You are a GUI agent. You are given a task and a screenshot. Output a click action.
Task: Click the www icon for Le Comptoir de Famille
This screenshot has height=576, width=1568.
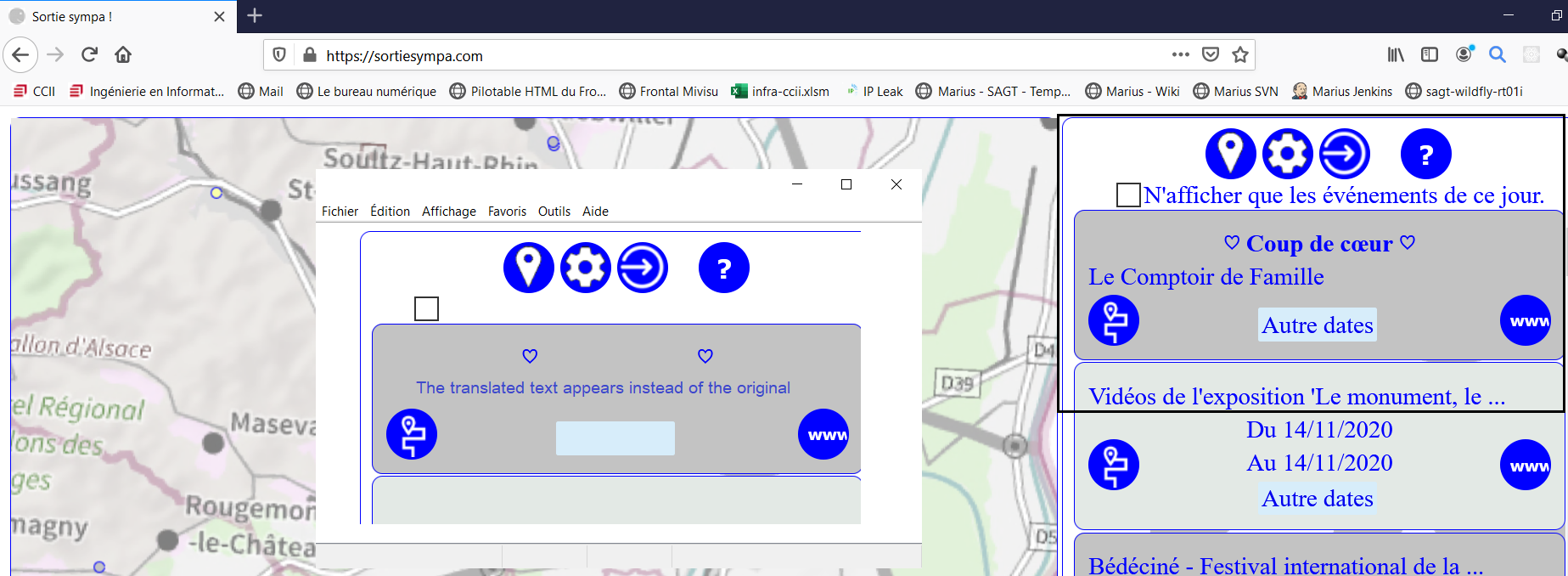point(1526,320)
